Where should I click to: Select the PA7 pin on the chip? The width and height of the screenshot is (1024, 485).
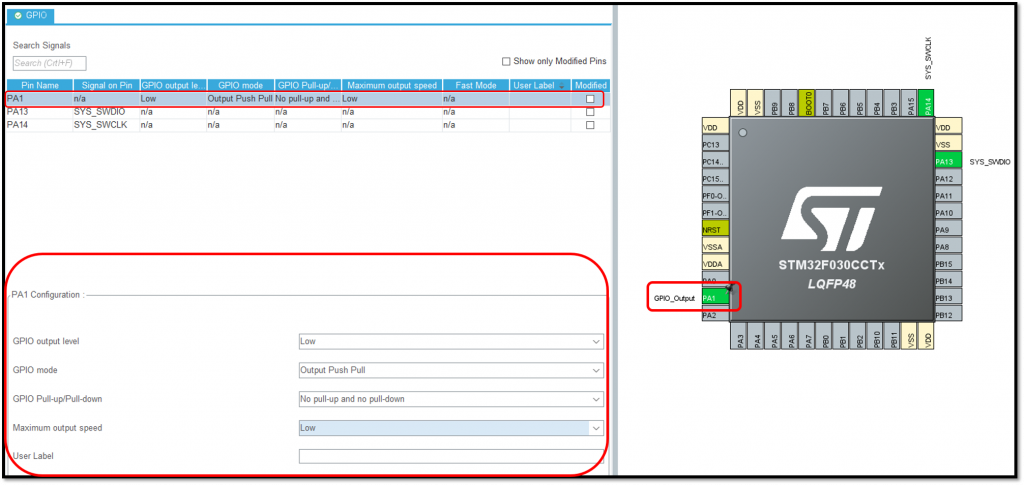(x=808, y=336)
